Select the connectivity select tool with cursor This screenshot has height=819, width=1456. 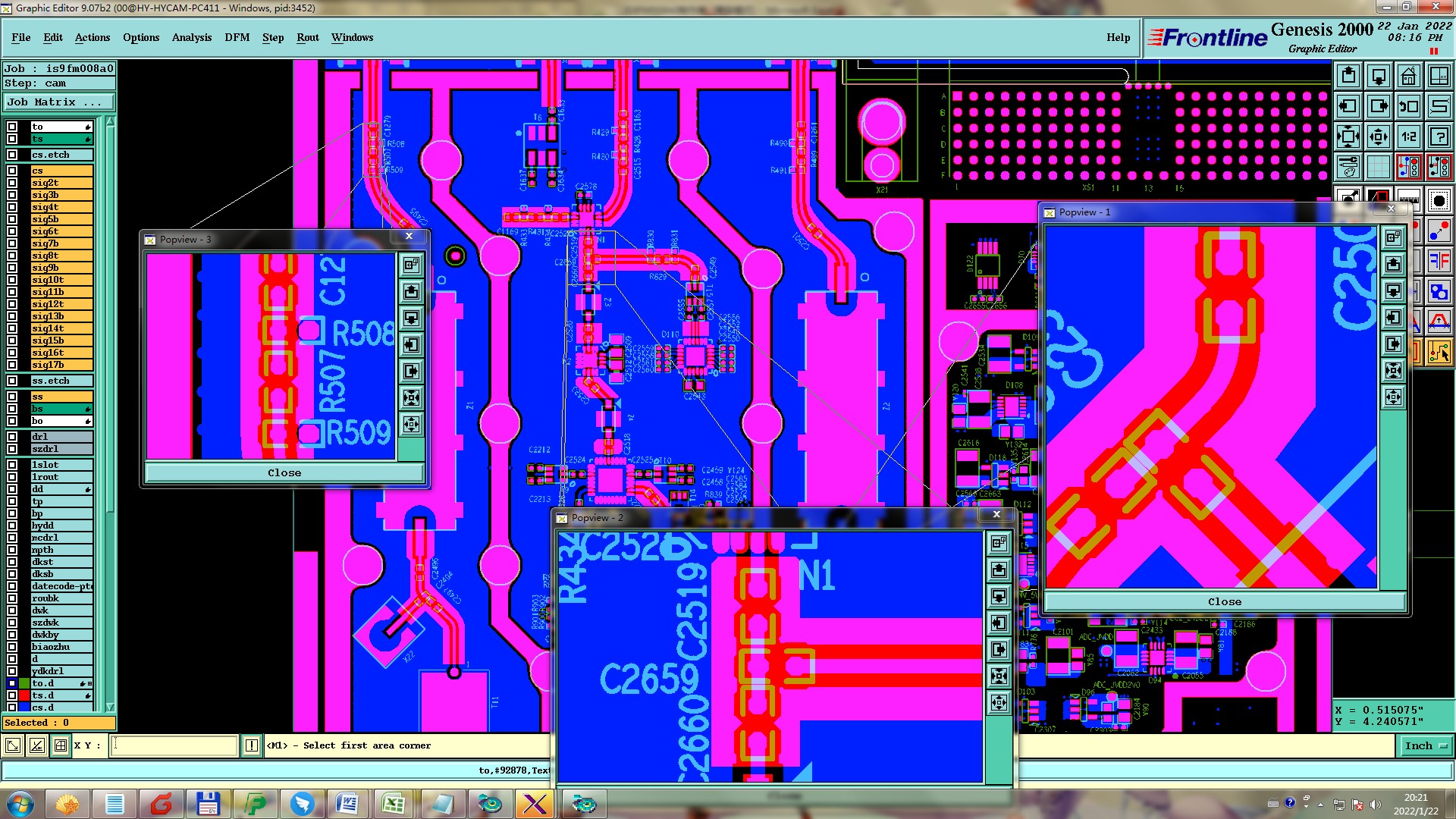tap(1439, 351)
